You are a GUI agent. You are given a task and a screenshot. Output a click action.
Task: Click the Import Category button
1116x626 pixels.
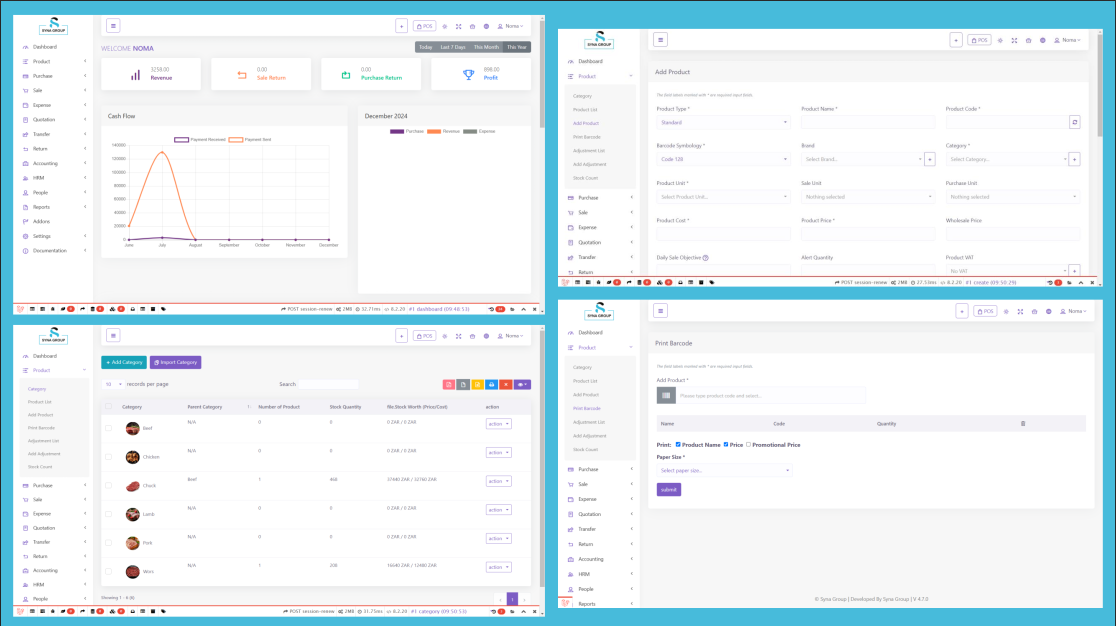pos(175,362)
